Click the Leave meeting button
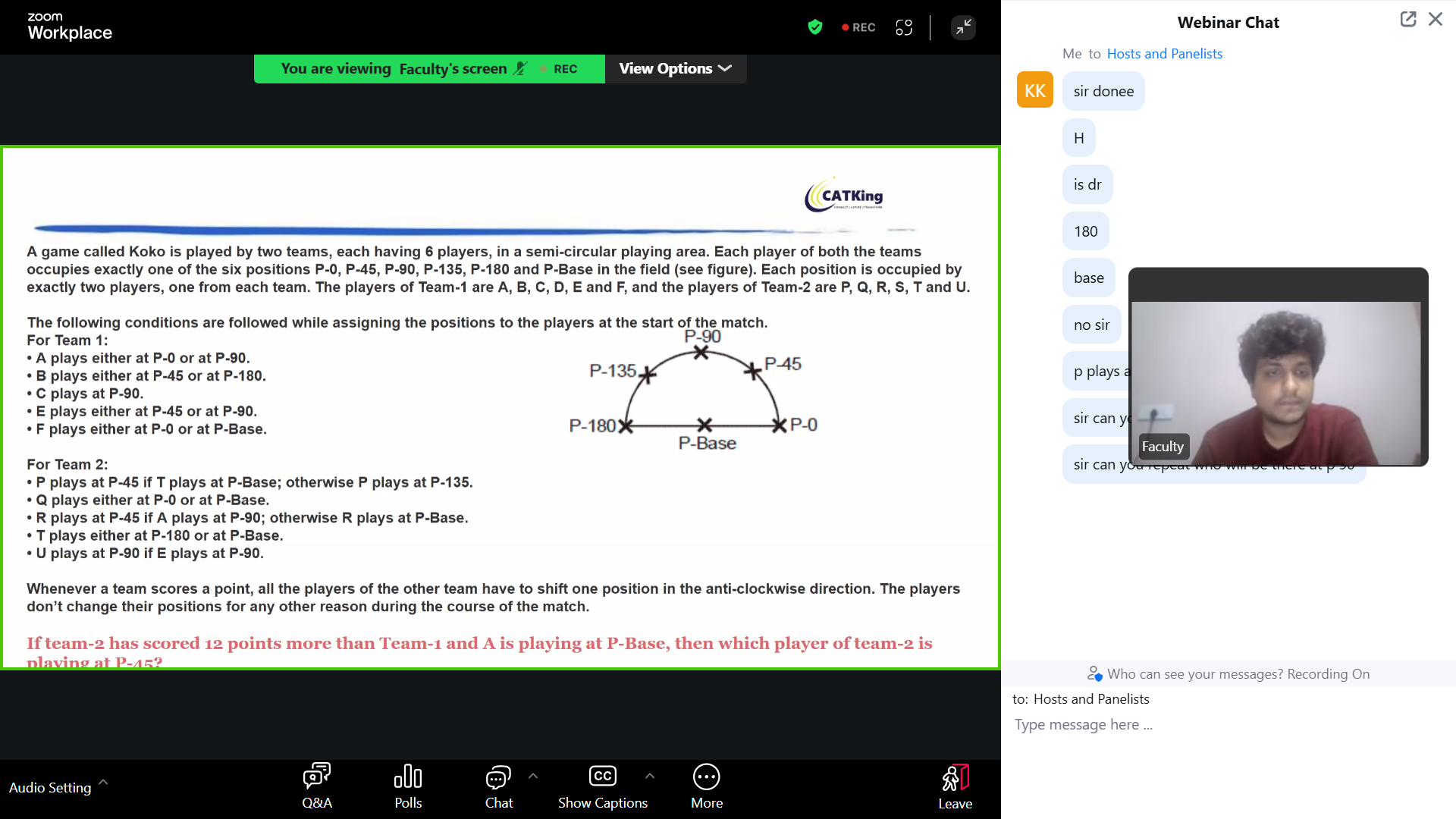Image resolution: width=1456 pixels, height=819 pixels. tap(955, 786)
